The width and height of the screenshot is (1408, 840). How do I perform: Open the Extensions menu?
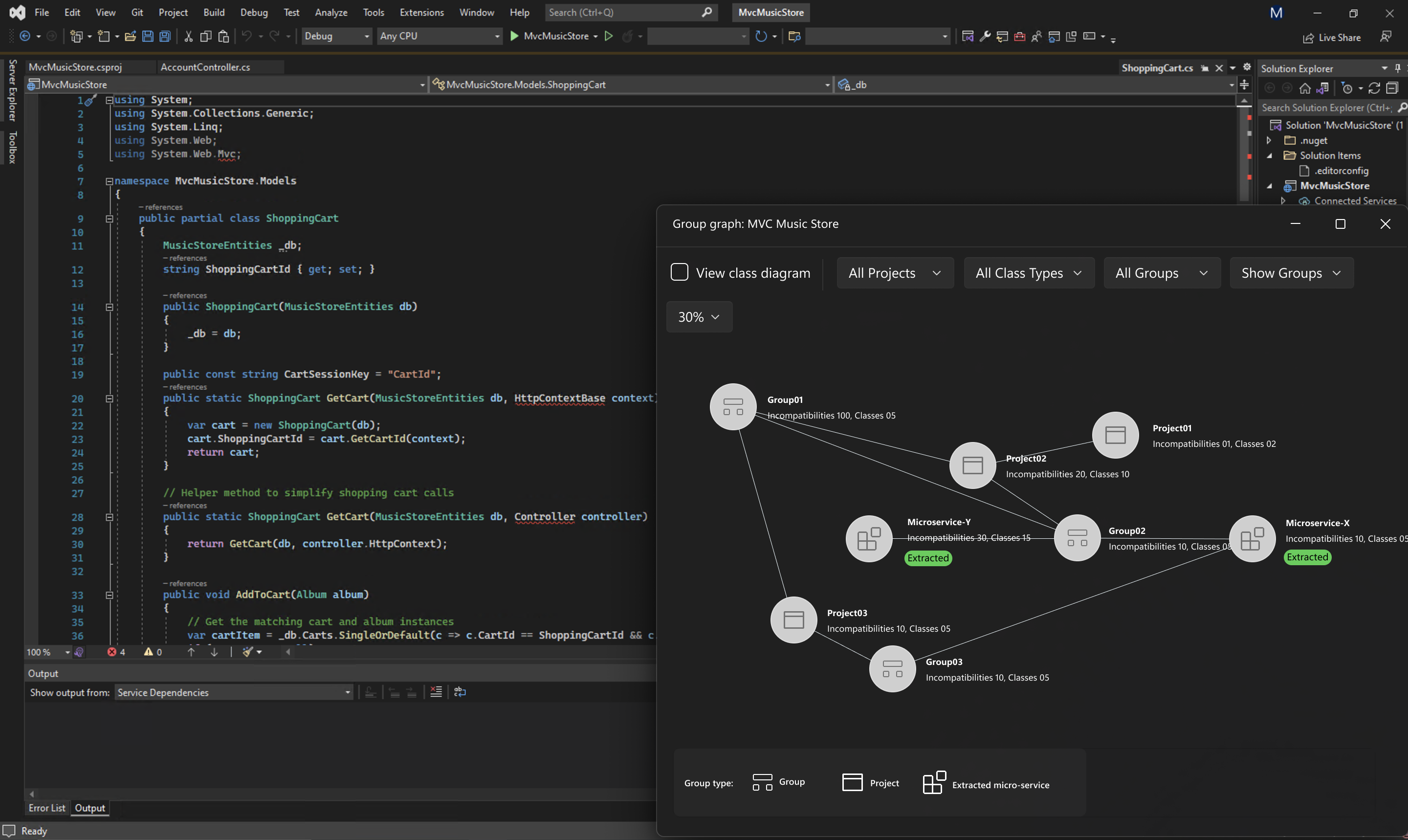pyautogui.click(x=421, y=12)
